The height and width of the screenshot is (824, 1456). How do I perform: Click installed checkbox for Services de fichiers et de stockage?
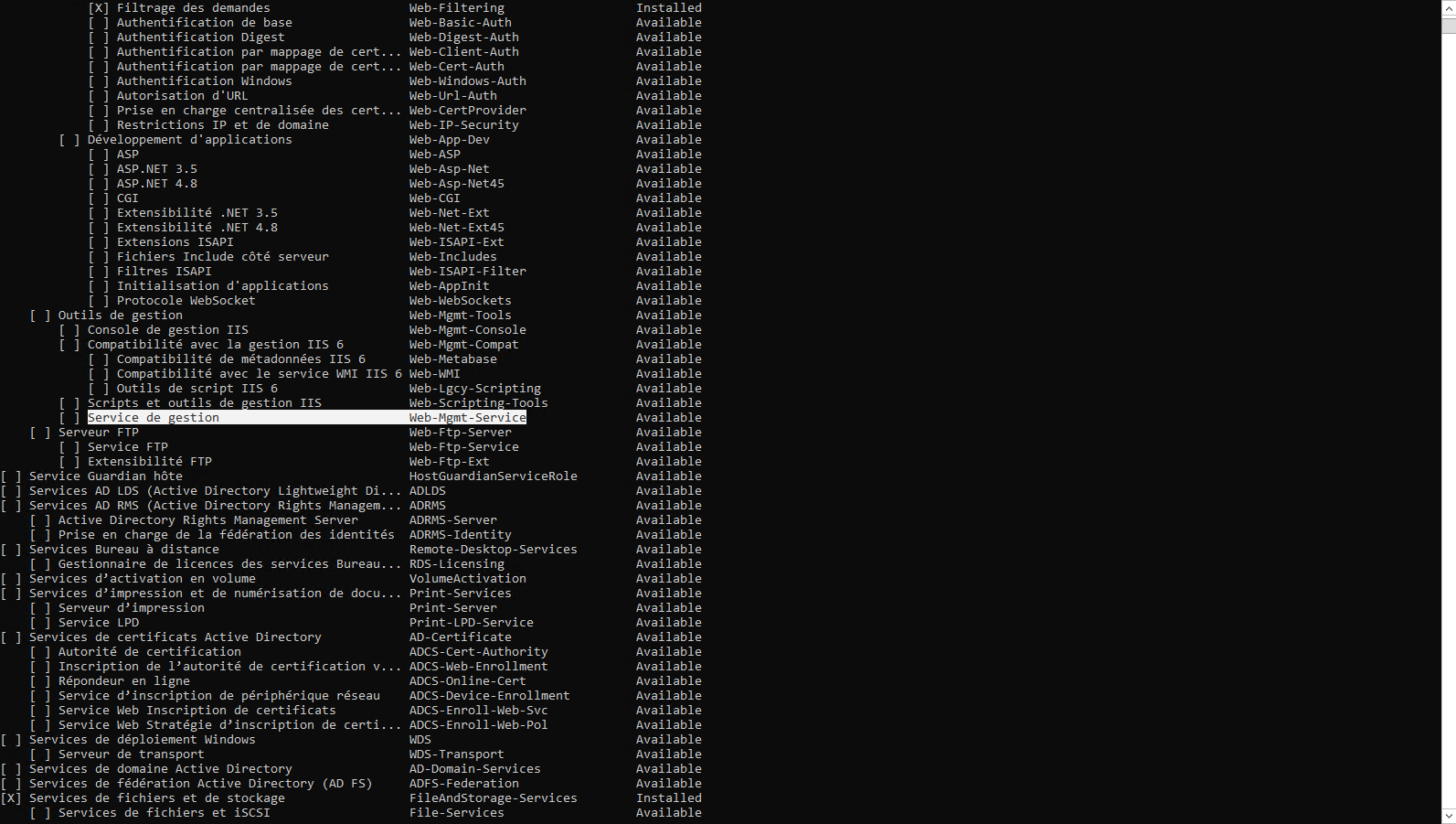(10, 798)
